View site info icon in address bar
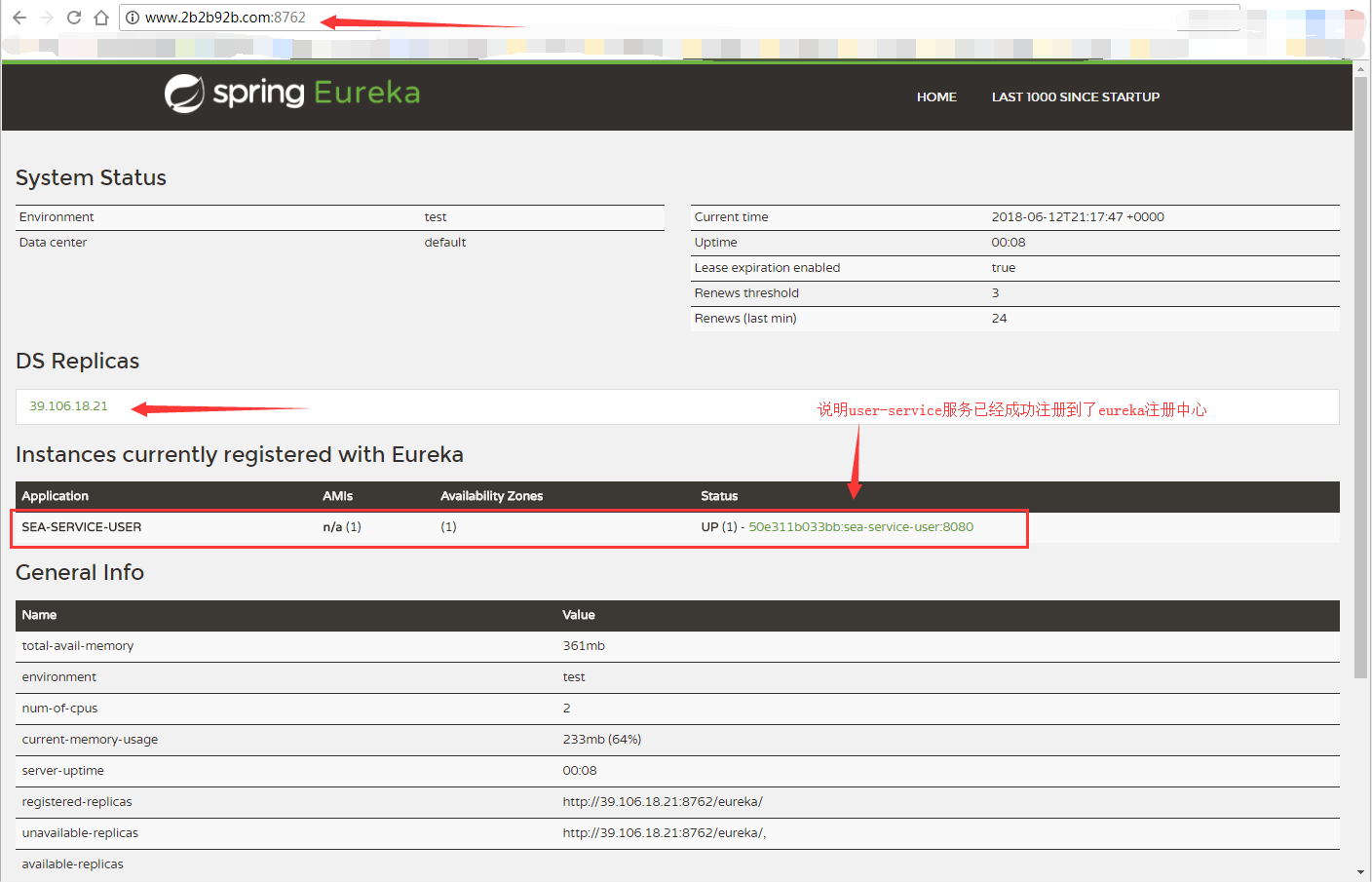Image resolution: width=1372 pixels, height=882 pixels. click(133, 18)
